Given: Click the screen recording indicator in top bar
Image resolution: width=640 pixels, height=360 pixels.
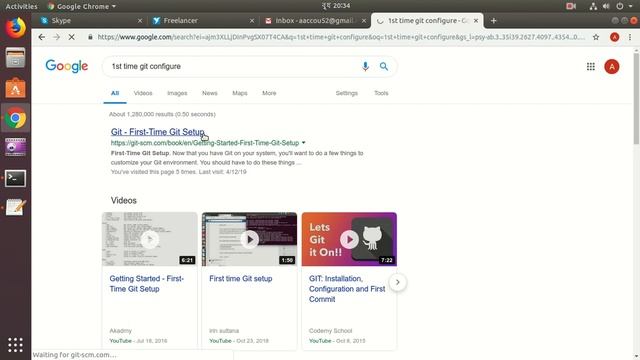Looking at the screenshot, I should click(x=571, y=6).
